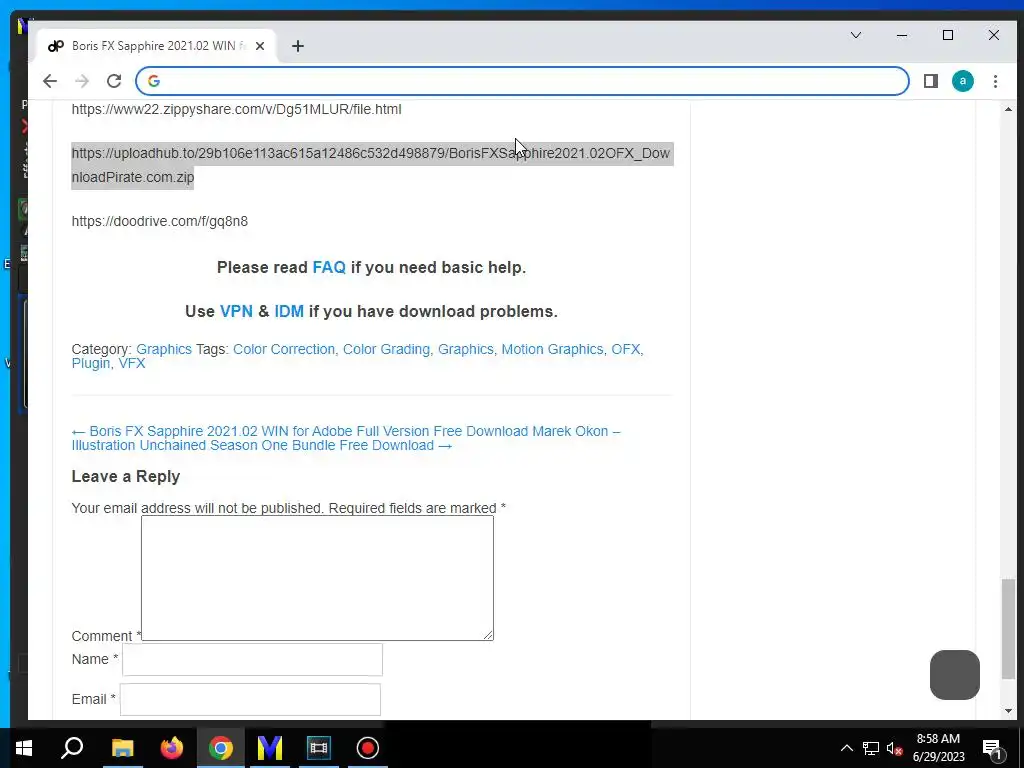Open the red record app in taskbar

[368, 748]
